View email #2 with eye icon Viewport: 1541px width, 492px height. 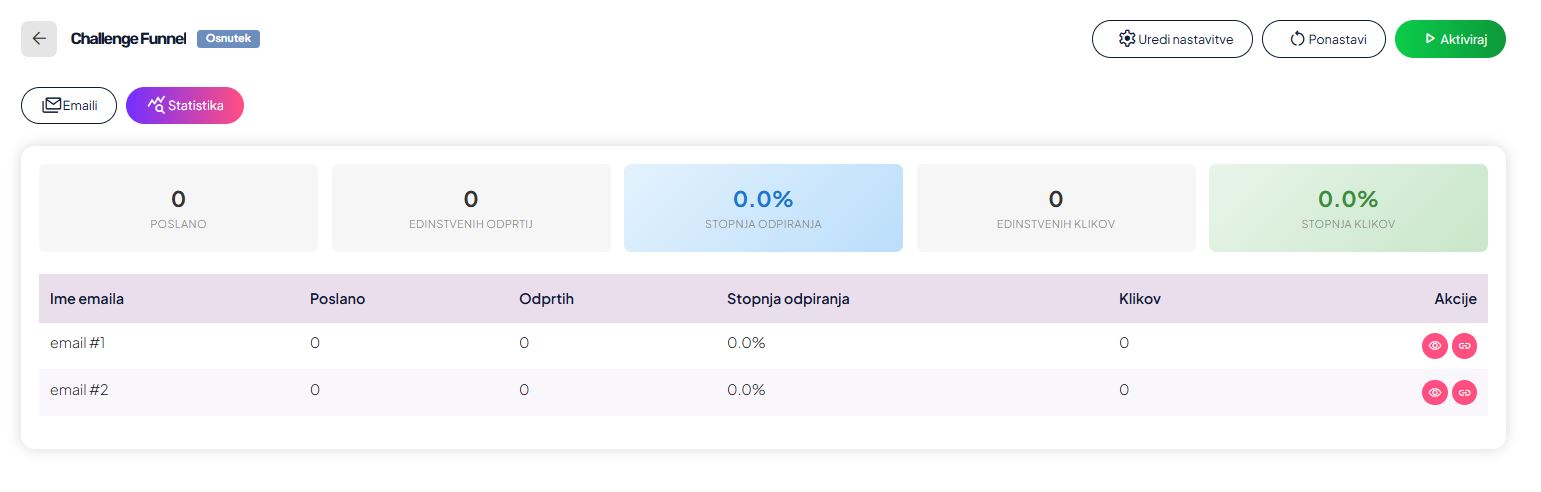point(1434,393)
